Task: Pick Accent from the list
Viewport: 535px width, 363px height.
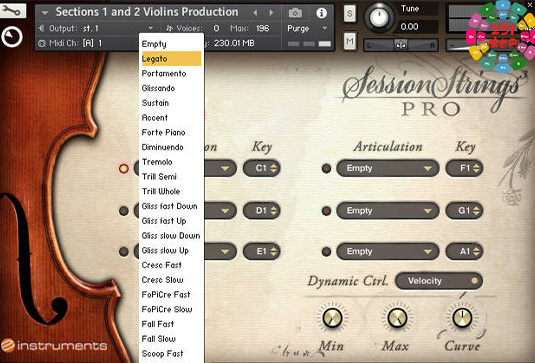Action: click(x=171, y=117)
